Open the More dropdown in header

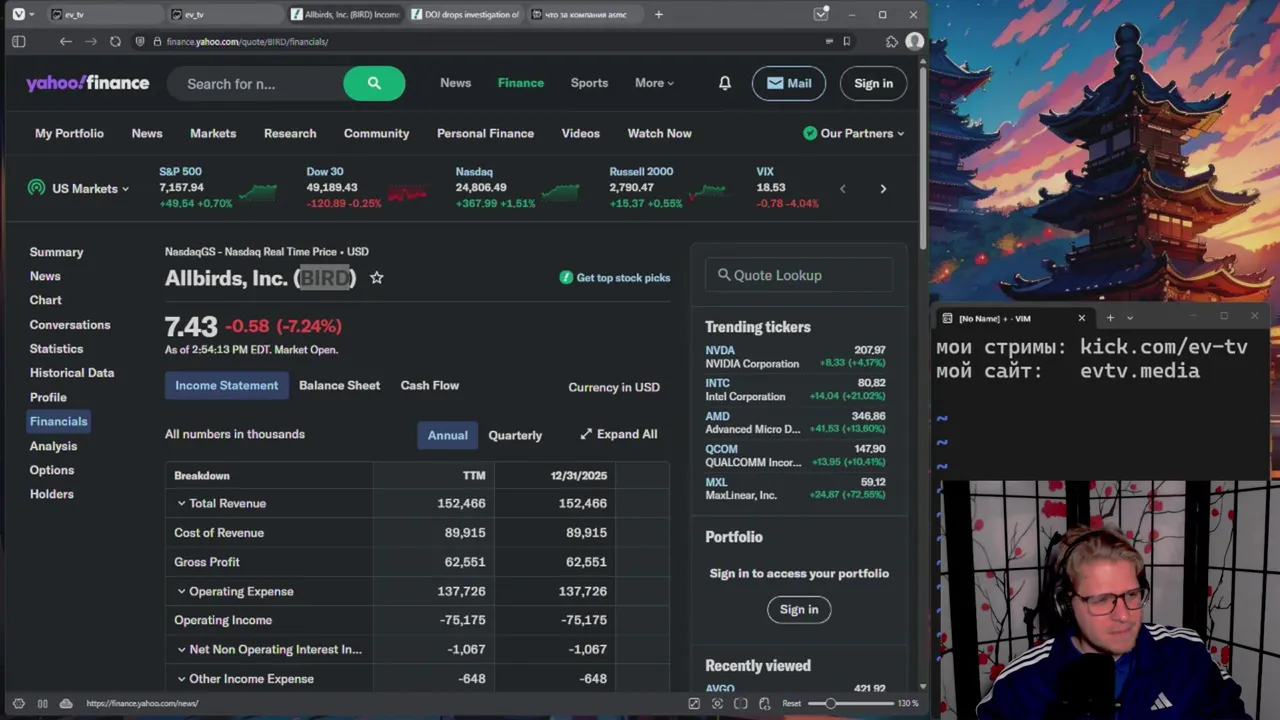tap(654, 83)
